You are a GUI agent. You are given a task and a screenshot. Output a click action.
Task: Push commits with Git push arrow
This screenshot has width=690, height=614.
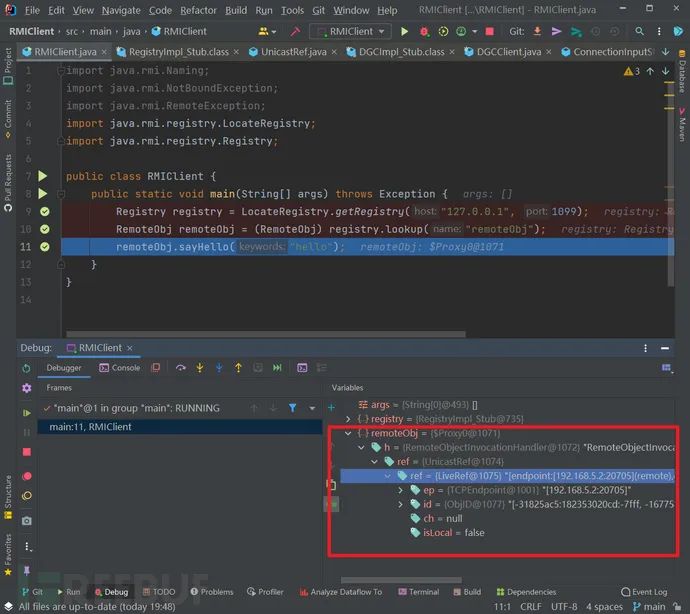tap(556, 31)
